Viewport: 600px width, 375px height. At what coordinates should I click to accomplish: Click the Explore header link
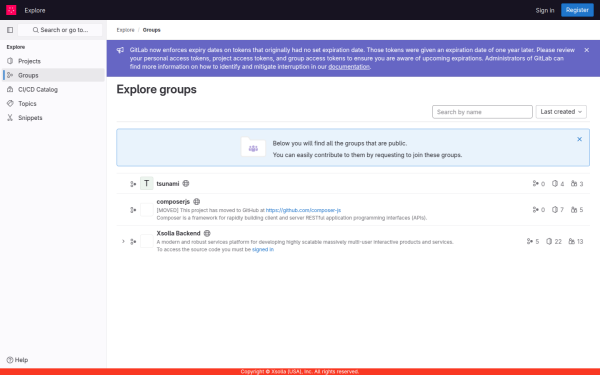tap(35, 10)
